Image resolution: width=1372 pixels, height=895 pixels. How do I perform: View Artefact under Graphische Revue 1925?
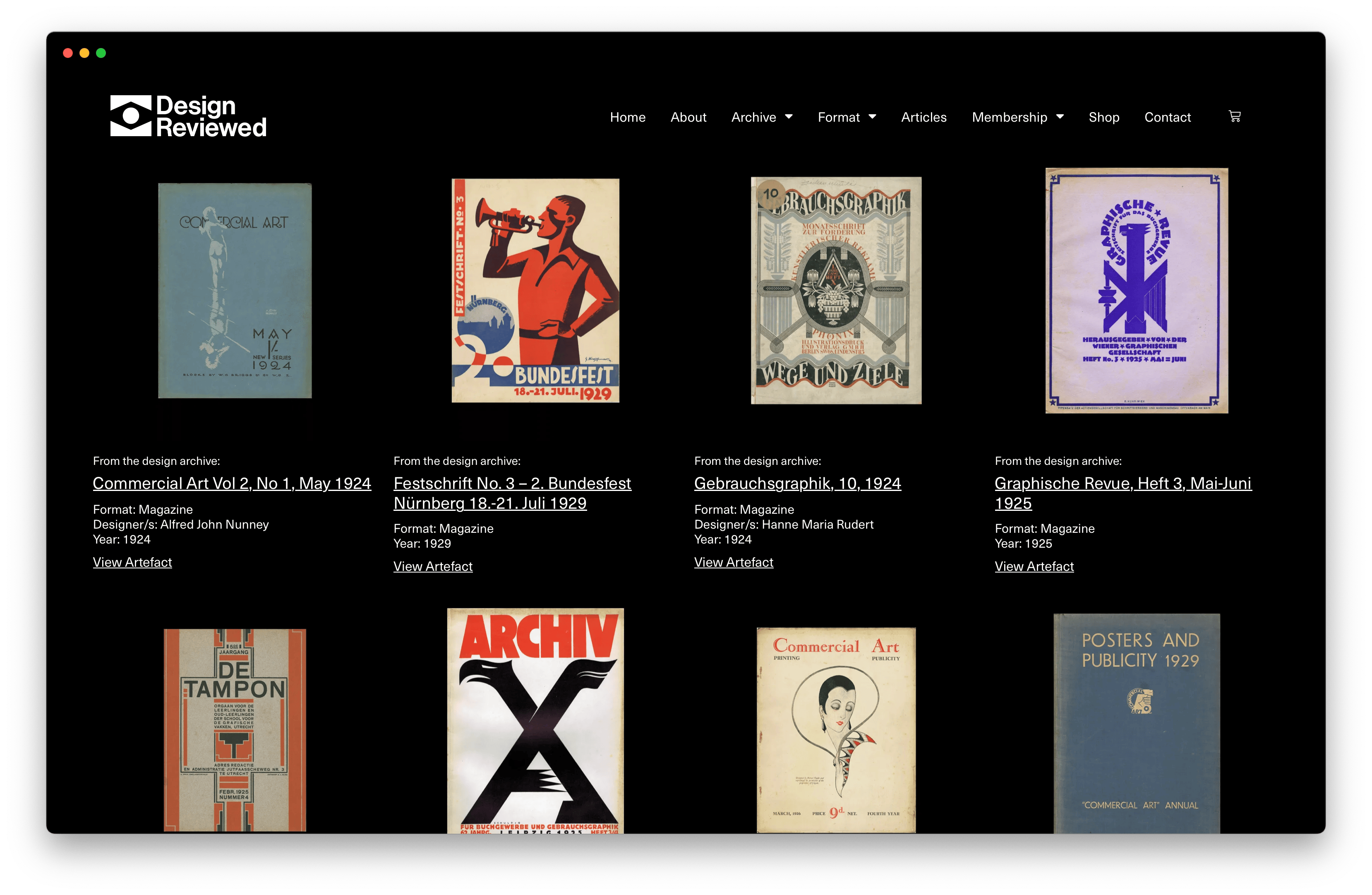pos(1034,566)
